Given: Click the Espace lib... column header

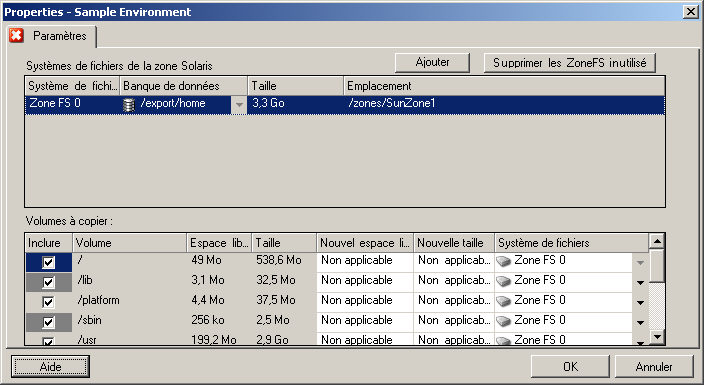Looking at the screenshot, I should click(219, 243).
